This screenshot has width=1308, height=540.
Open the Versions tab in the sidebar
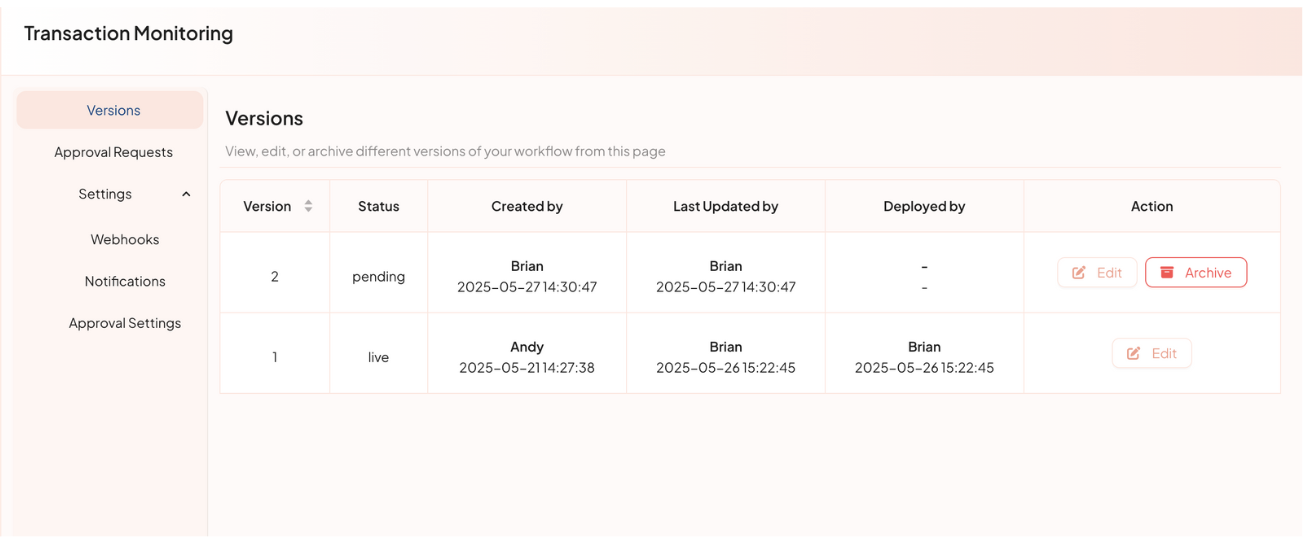[x=113, y=110]
